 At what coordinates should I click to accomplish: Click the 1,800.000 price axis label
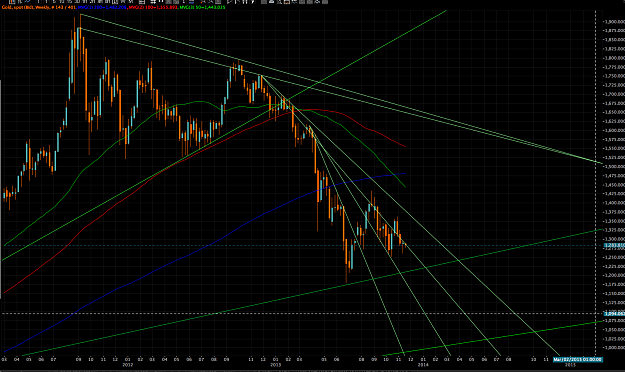[614, 58]
